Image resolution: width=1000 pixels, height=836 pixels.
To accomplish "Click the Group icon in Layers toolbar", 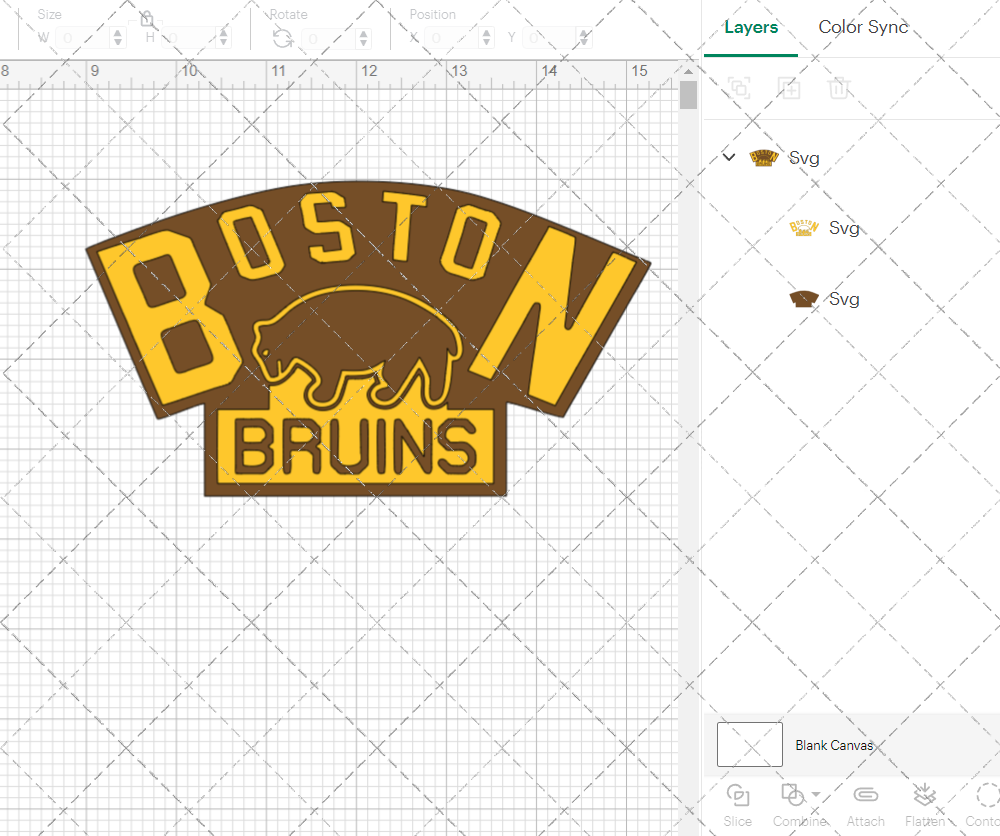I will point(739,88).
